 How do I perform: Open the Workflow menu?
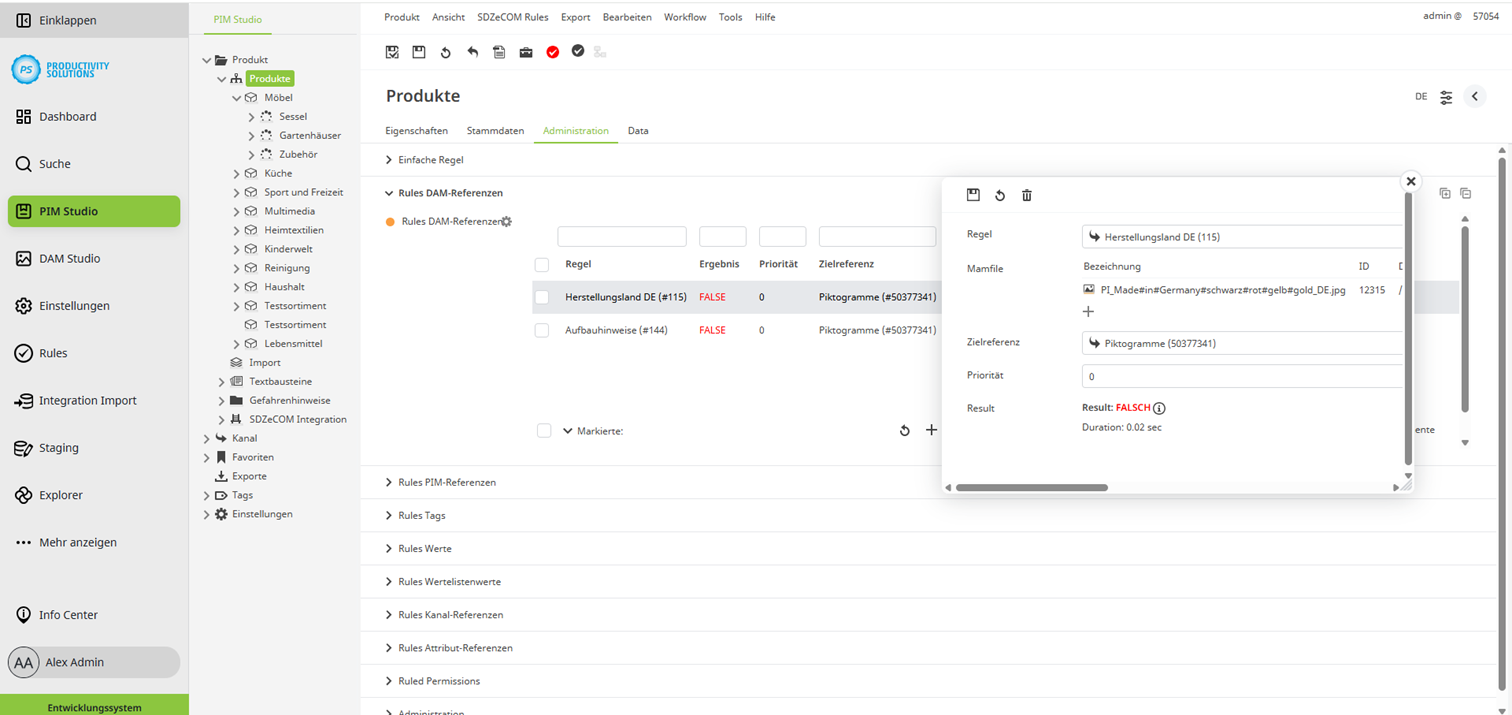tap(684, 17)
